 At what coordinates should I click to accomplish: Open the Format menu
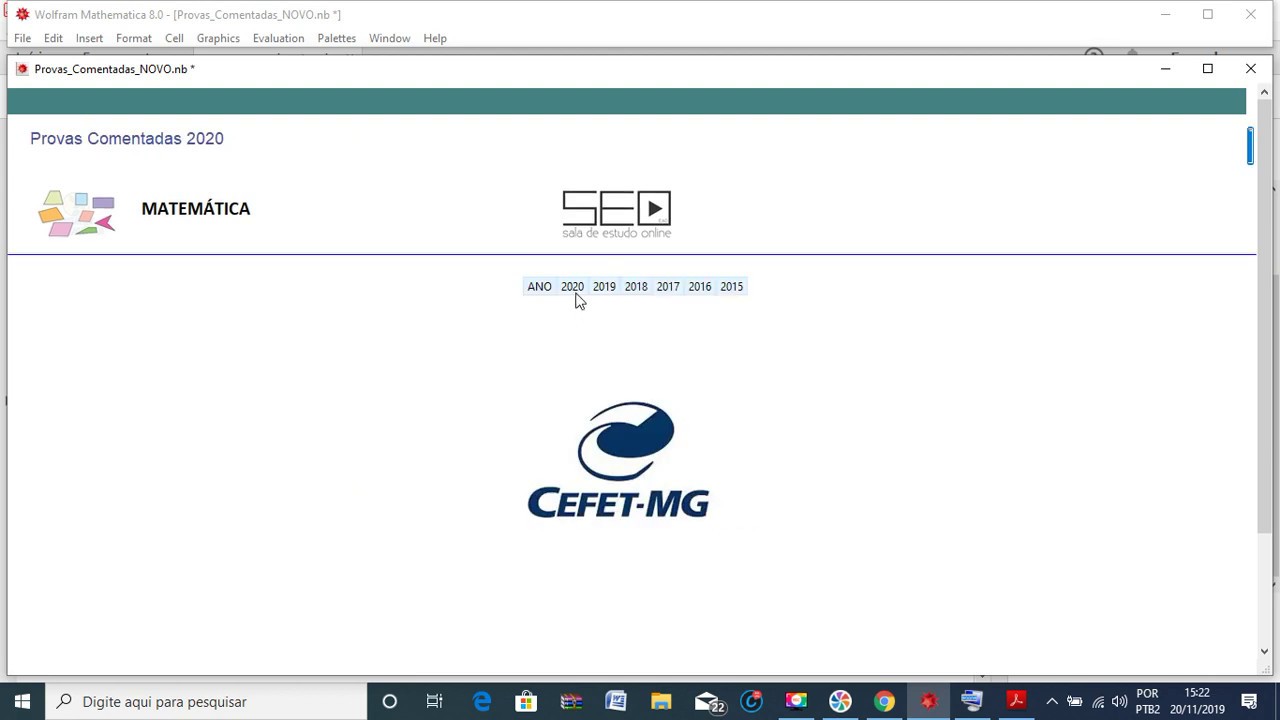tap(134, 38)
